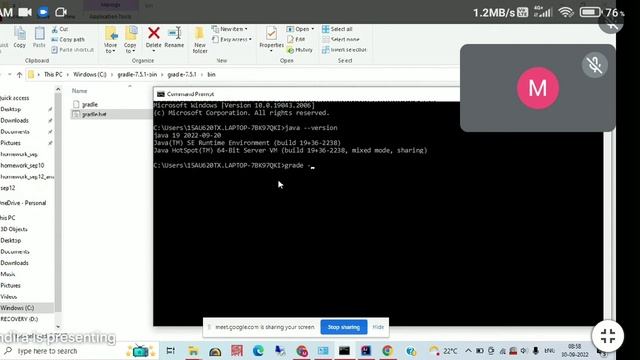The width and height of the screenshot is (640, 360).
Task: Click the ENG language indicator in tray
Action: click(549, 351)
